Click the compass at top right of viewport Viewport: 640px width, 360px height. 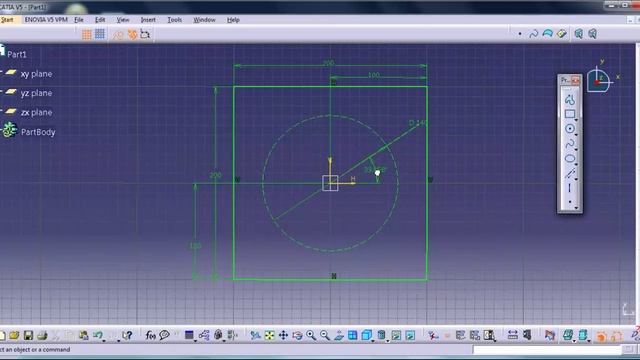(598, 81)
